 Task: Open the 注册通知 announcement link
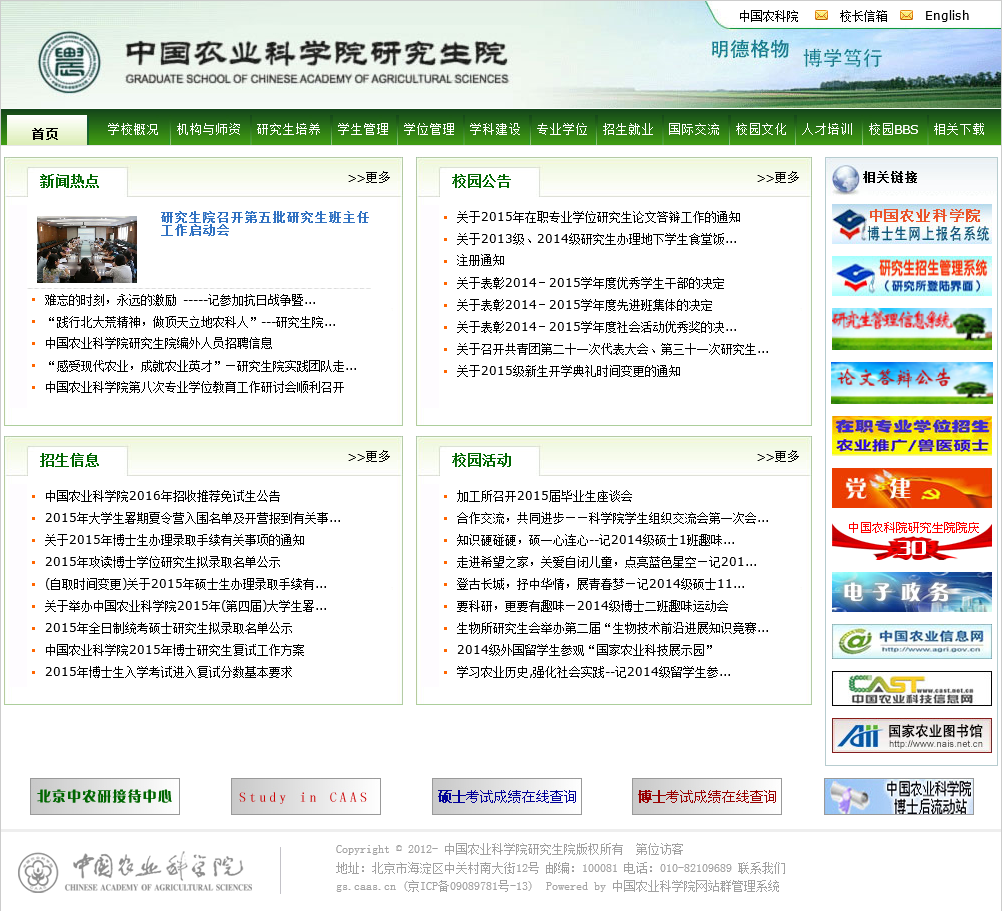point(480,261)
